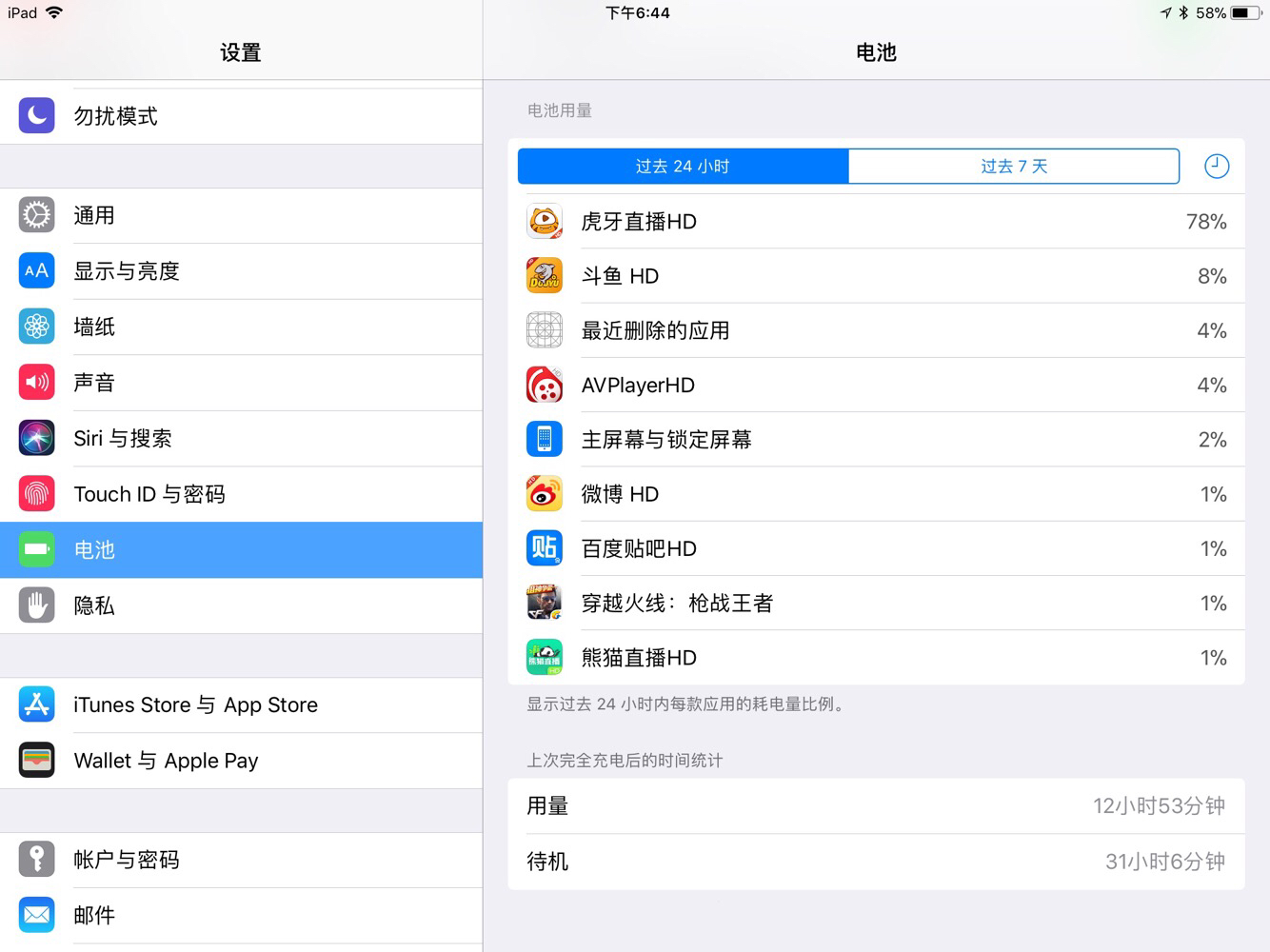Tap the 待机 label
Screen dimensions: 1270x952
(x=547, y=862)
